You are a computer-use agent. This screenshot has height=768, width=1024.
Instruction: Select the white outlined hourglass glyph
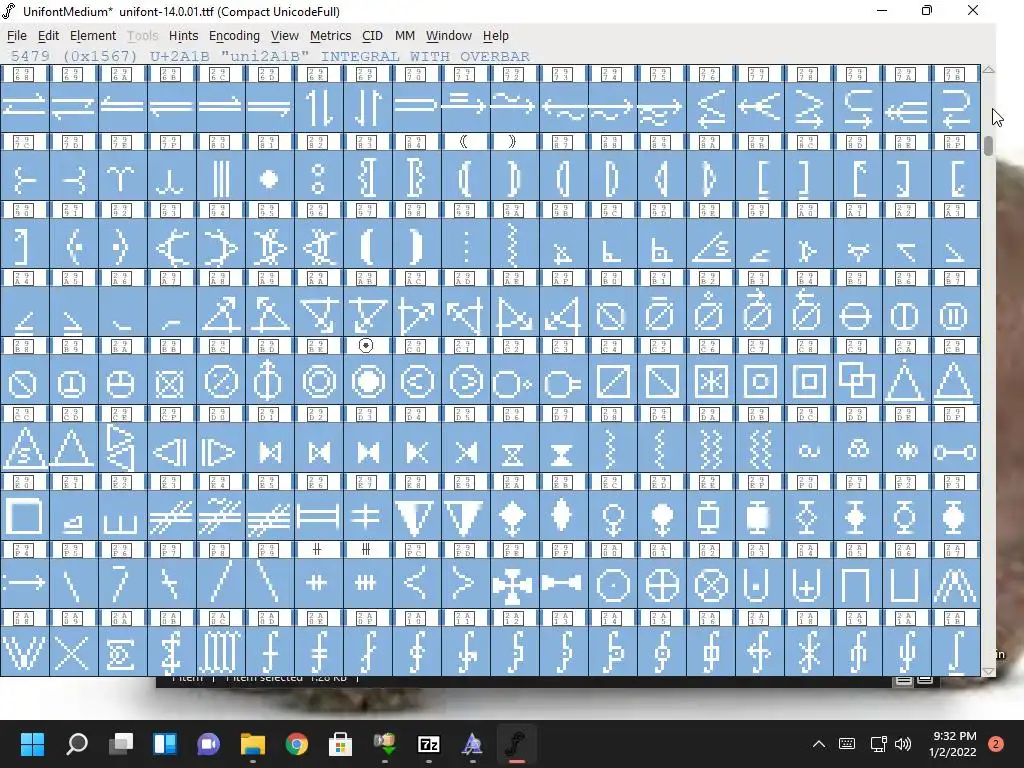click(x=515, y=449)
